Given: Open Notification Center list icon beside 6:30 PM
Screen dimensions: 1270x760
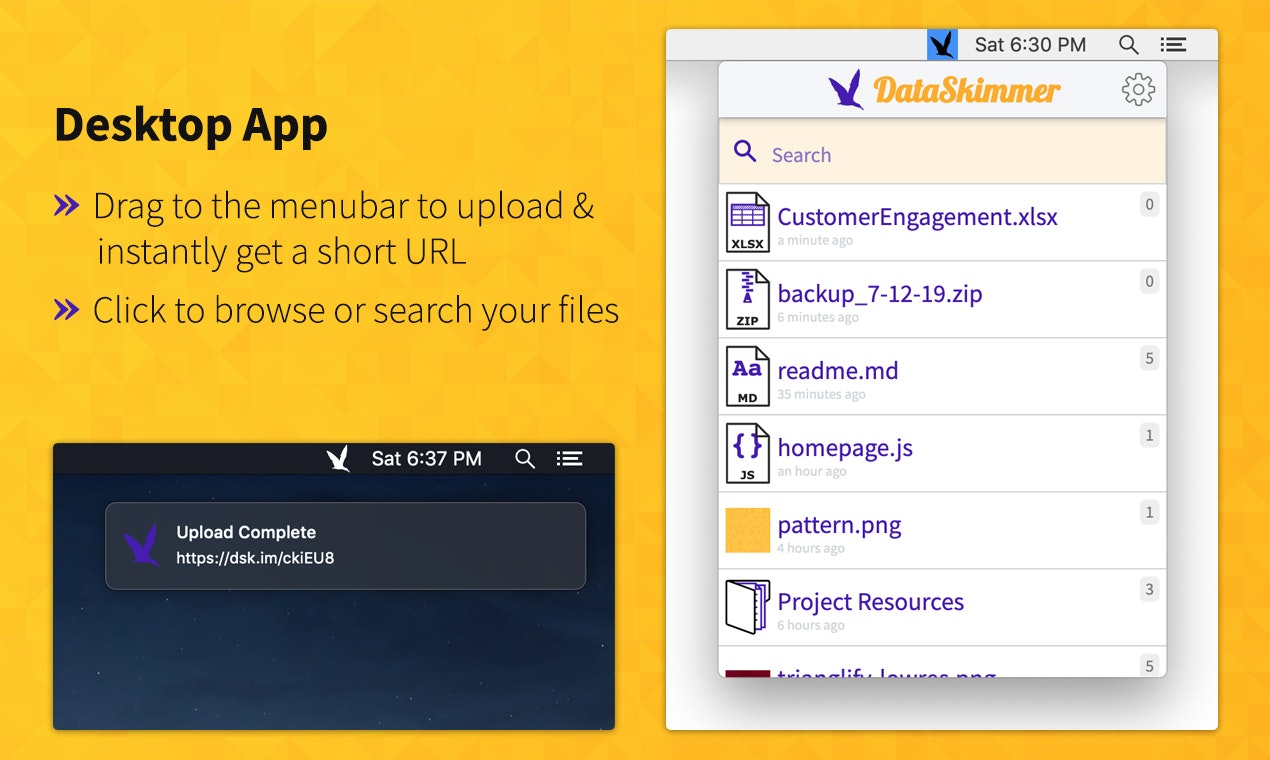Looking at the screenshot, I should (x=1173, y=44).
